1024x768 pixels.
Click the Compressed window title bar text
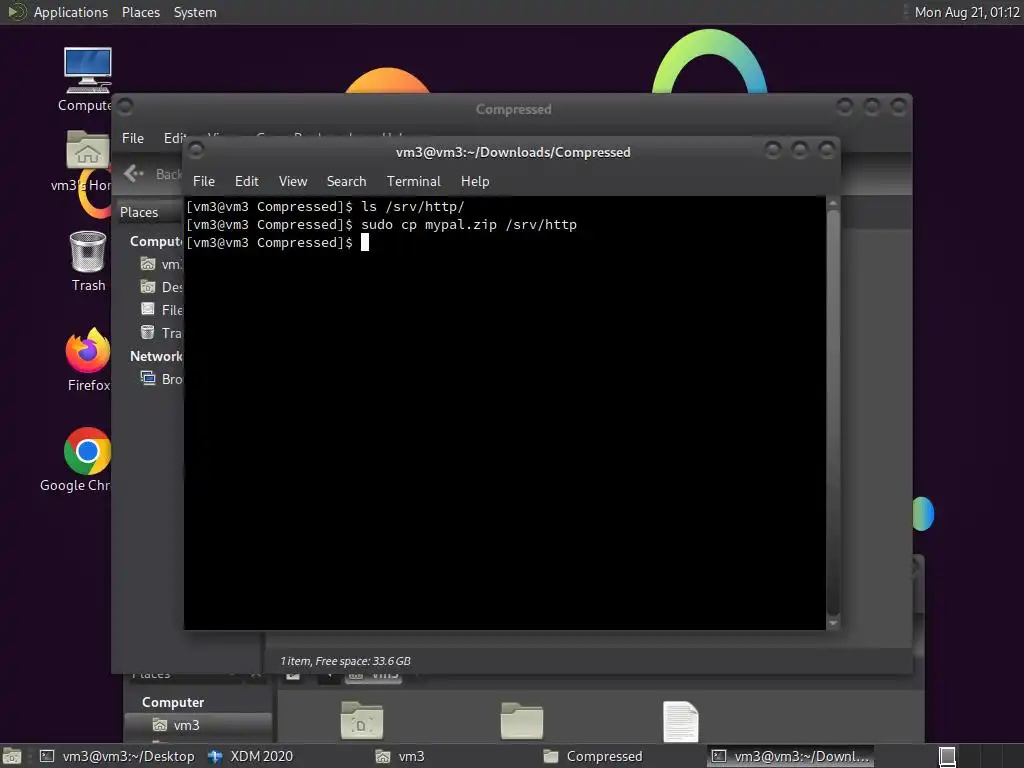click(513, 109)
